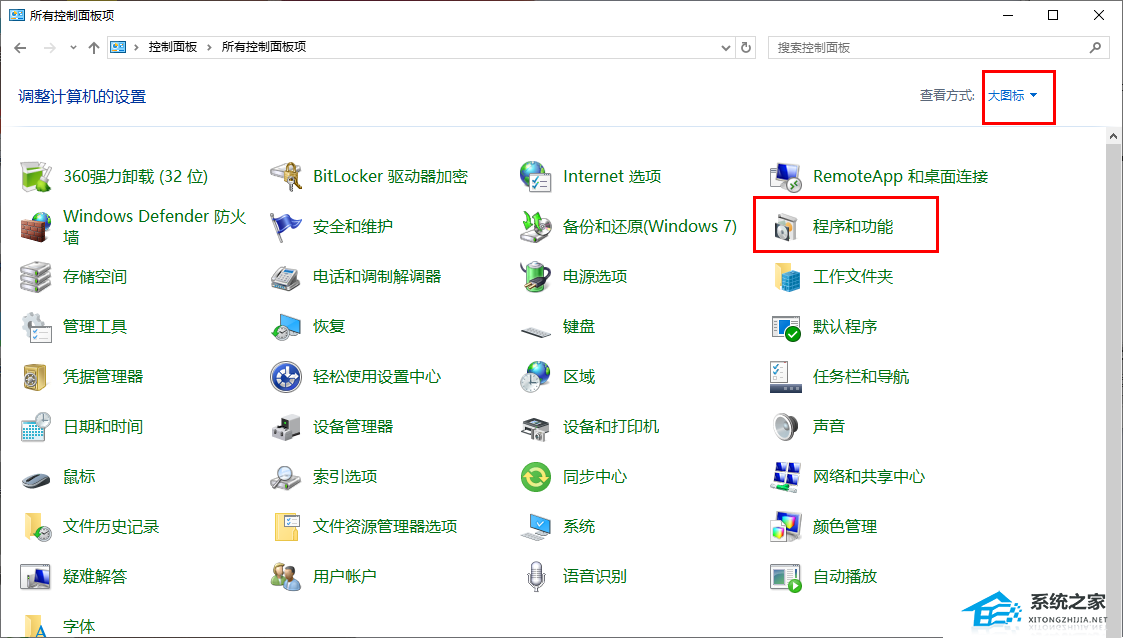Expand the 大图标 view-by dropdown
The image size is (1123, 638).
(1013, 95)
